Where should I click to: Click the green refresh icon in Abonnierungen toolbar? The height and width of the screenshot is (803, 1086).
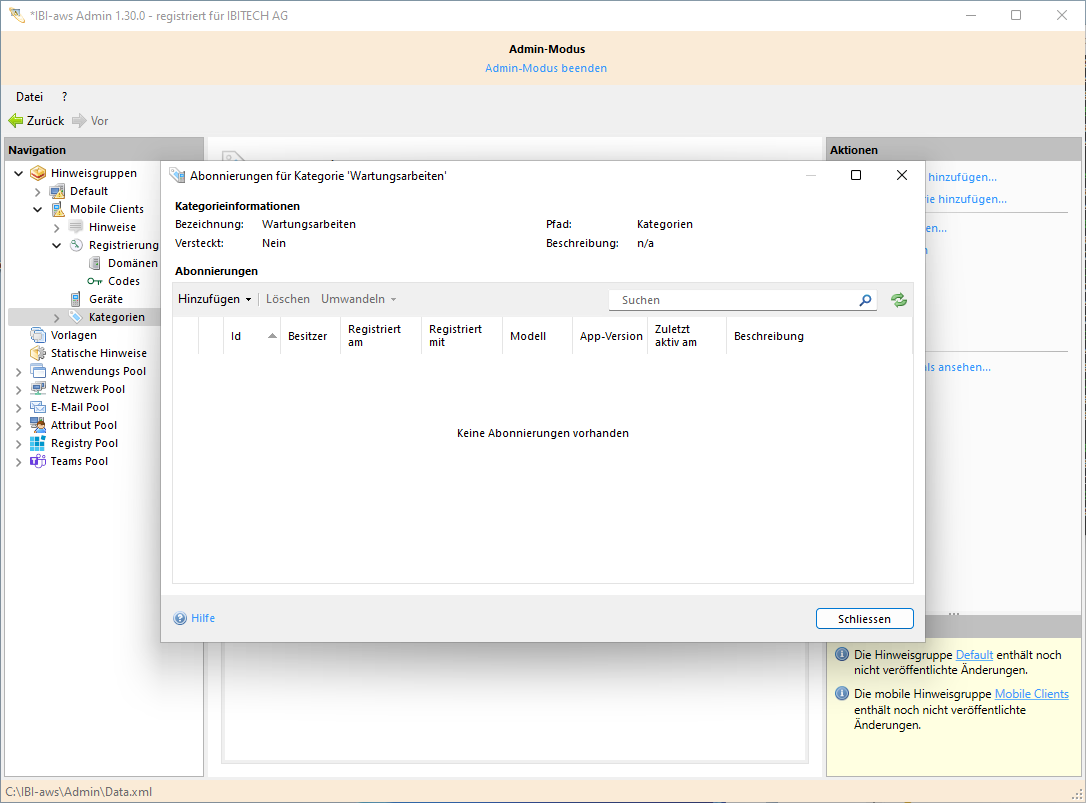tap(898, 300)
